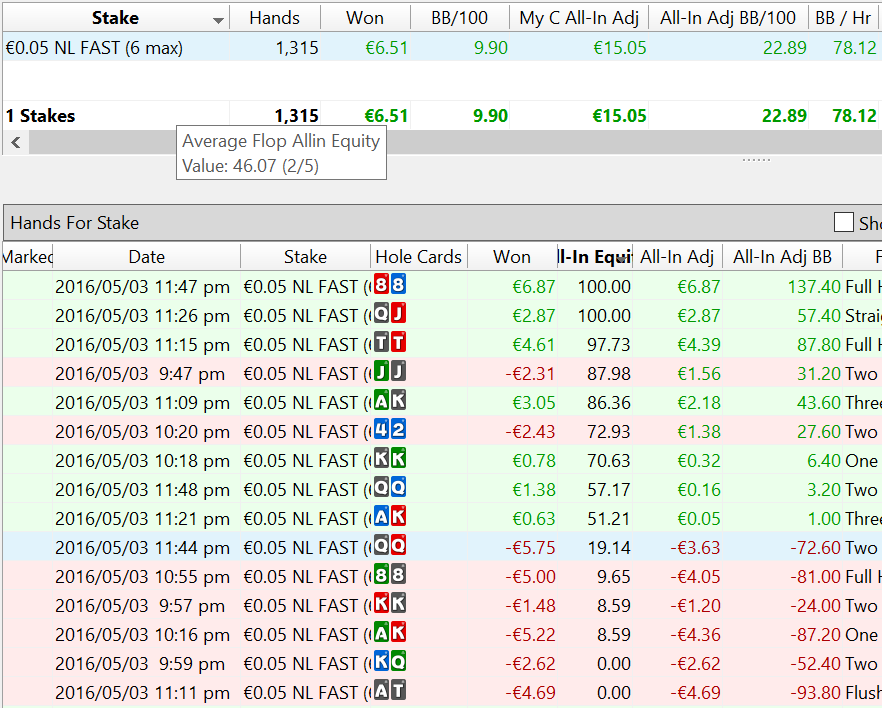Click the Hands For Stake panel title
The width and height of the screenshot is (882, 708).
tap(75, 223)
